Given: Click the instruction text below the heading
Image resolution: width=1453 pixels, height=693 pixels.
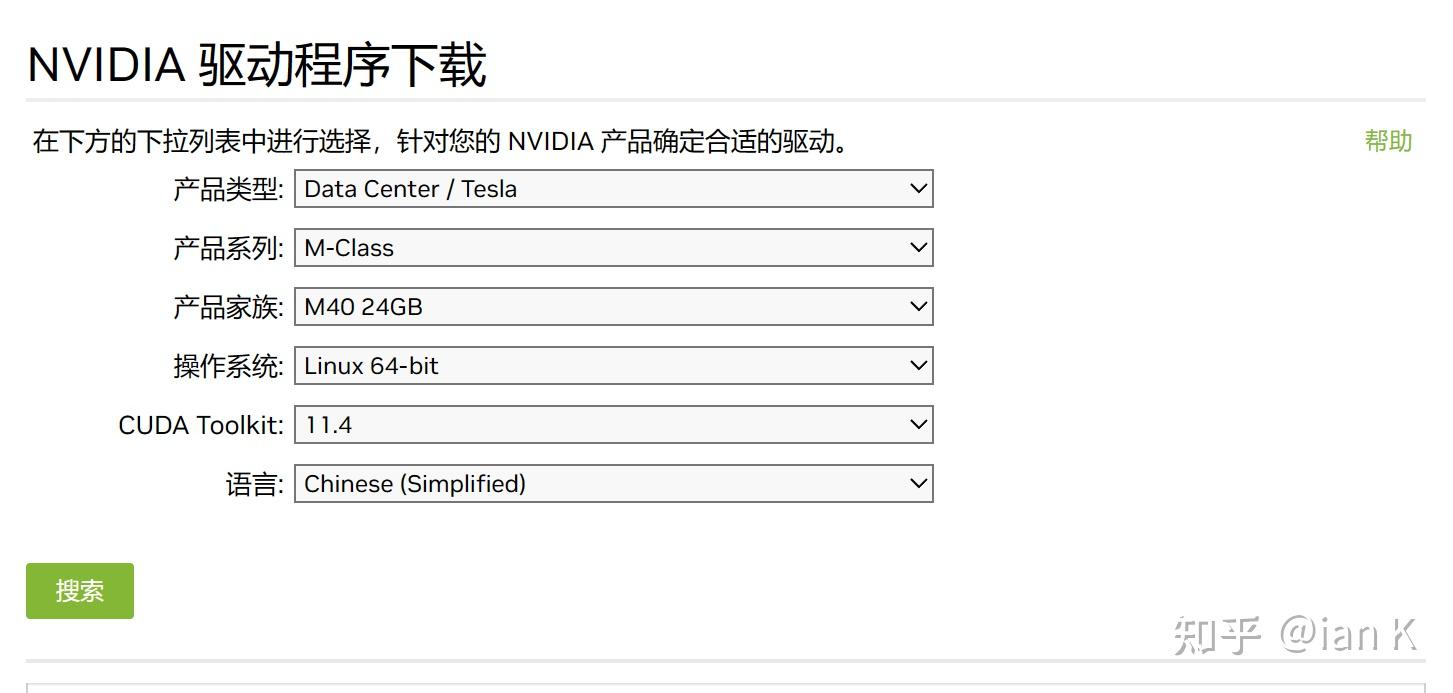Looking at the screenshot, I should click(x=441, y=141).
